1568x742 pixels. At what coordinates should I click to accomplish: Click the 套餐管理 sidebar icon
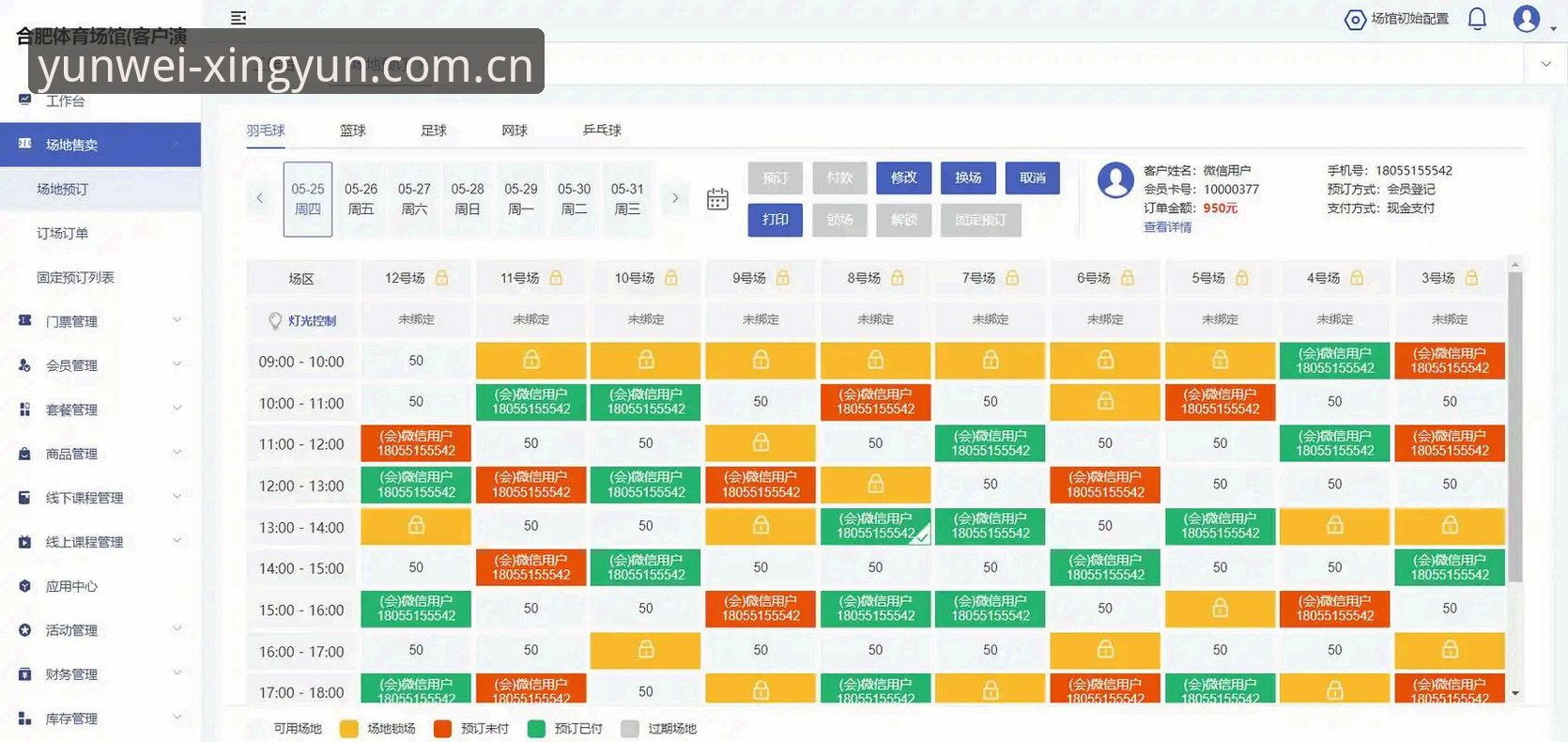[x=24, y=410]
